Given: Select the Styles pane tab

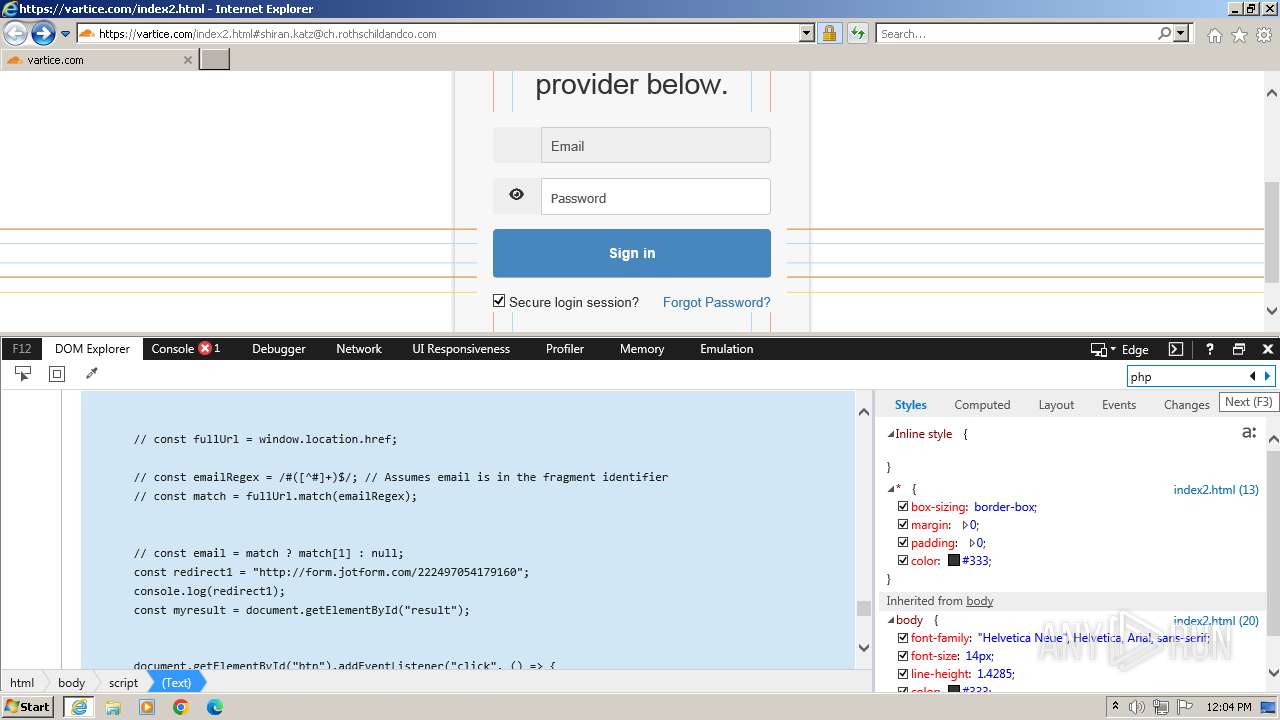Looking at the screenshot, I should tap(910, 405).
